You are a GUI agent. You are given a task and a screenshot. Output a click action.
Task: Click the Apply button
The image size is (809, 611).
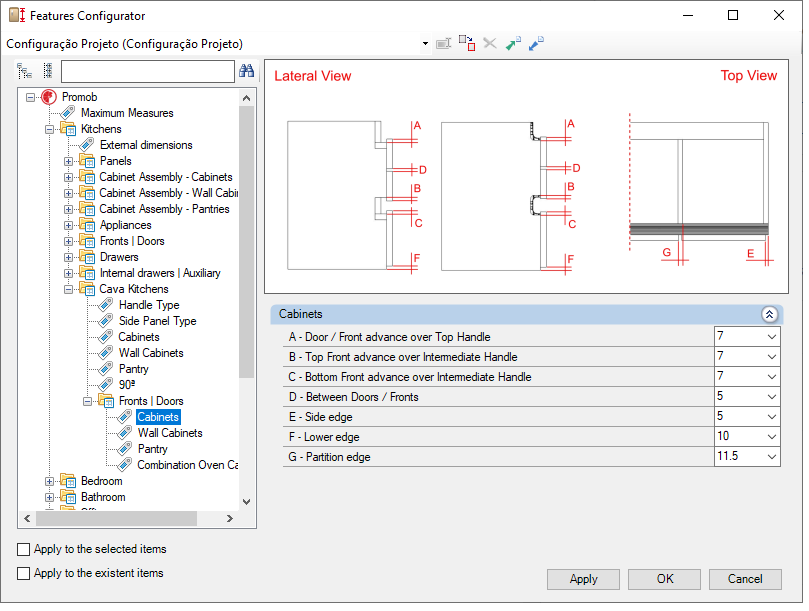coord(583,579)
